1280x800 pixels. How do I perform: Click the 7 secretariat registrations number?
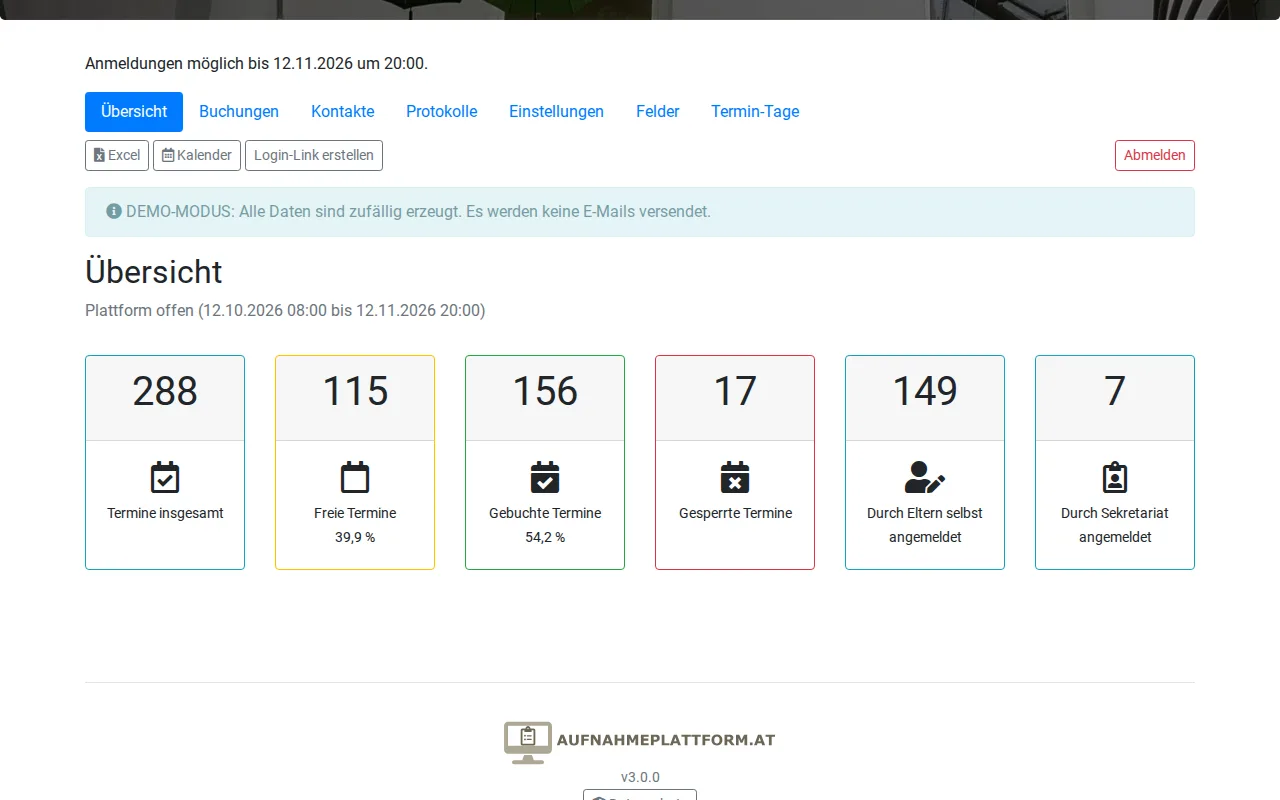pyautogui.click(x=1115, y=391)
